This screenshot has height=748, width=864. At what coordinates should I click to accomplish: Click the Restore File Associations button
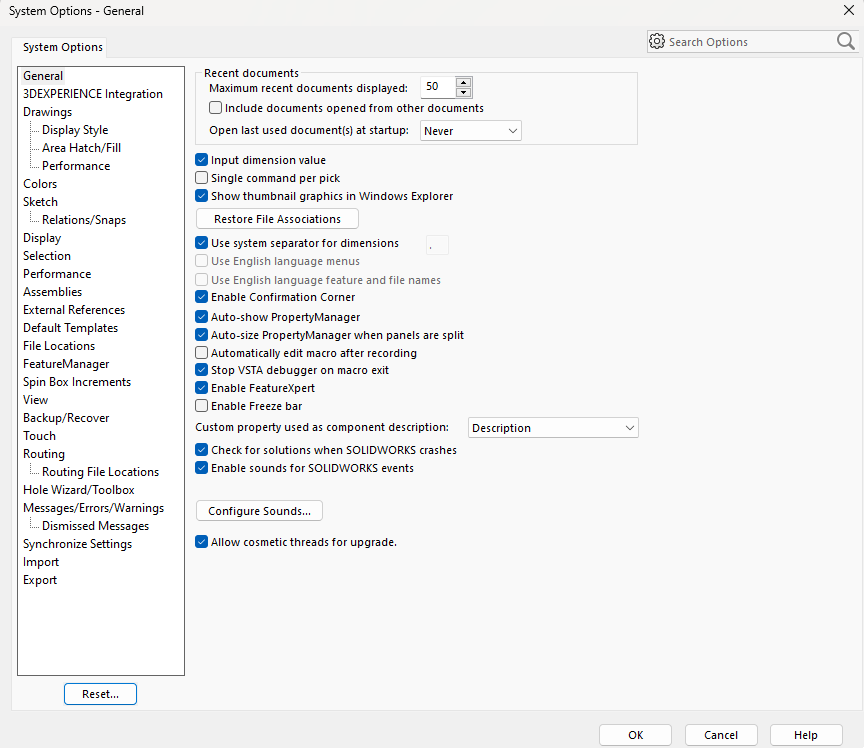coord(277,219)
